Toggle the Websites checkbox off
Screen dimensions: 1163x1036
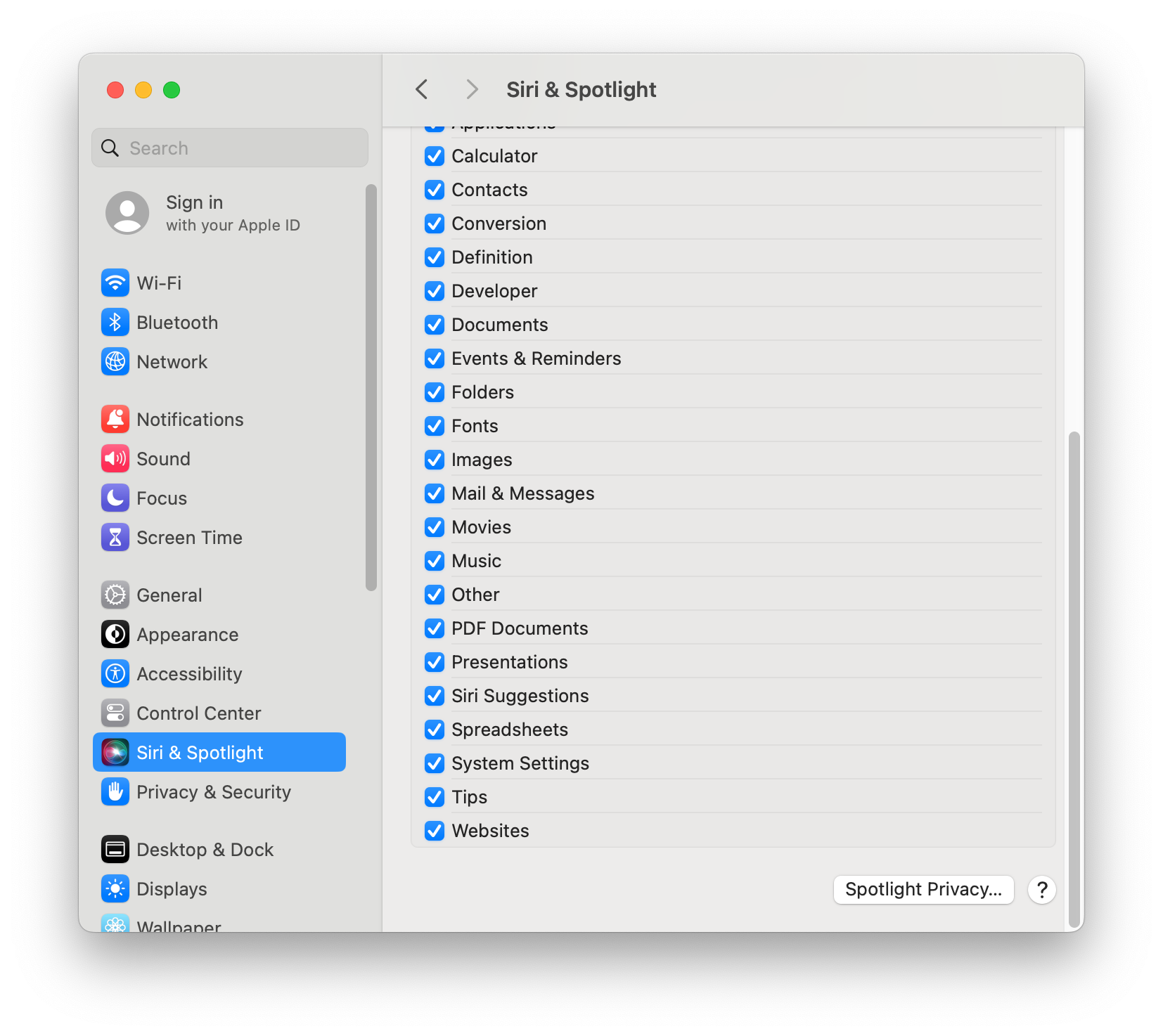[435, 831]
